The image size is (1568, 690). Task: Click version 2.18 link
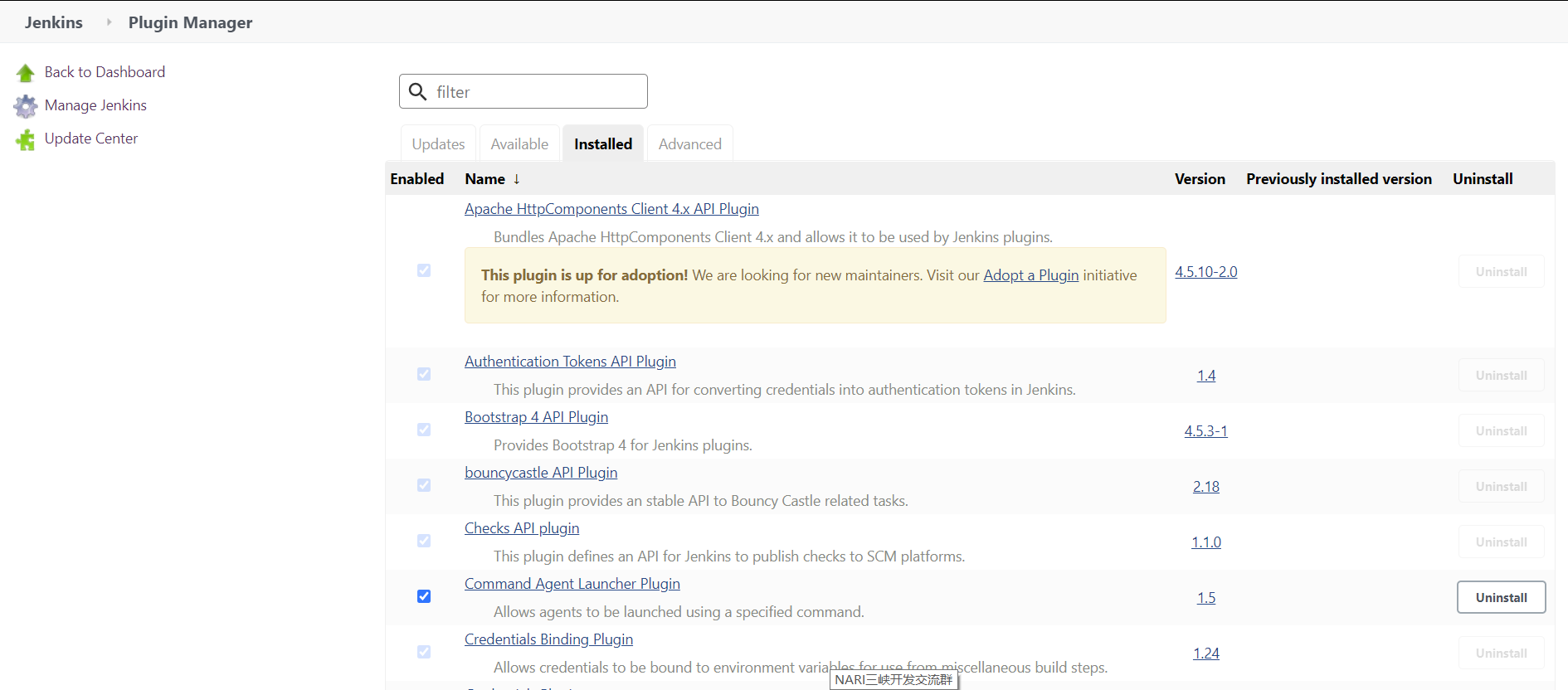(x=1206, y=487)
